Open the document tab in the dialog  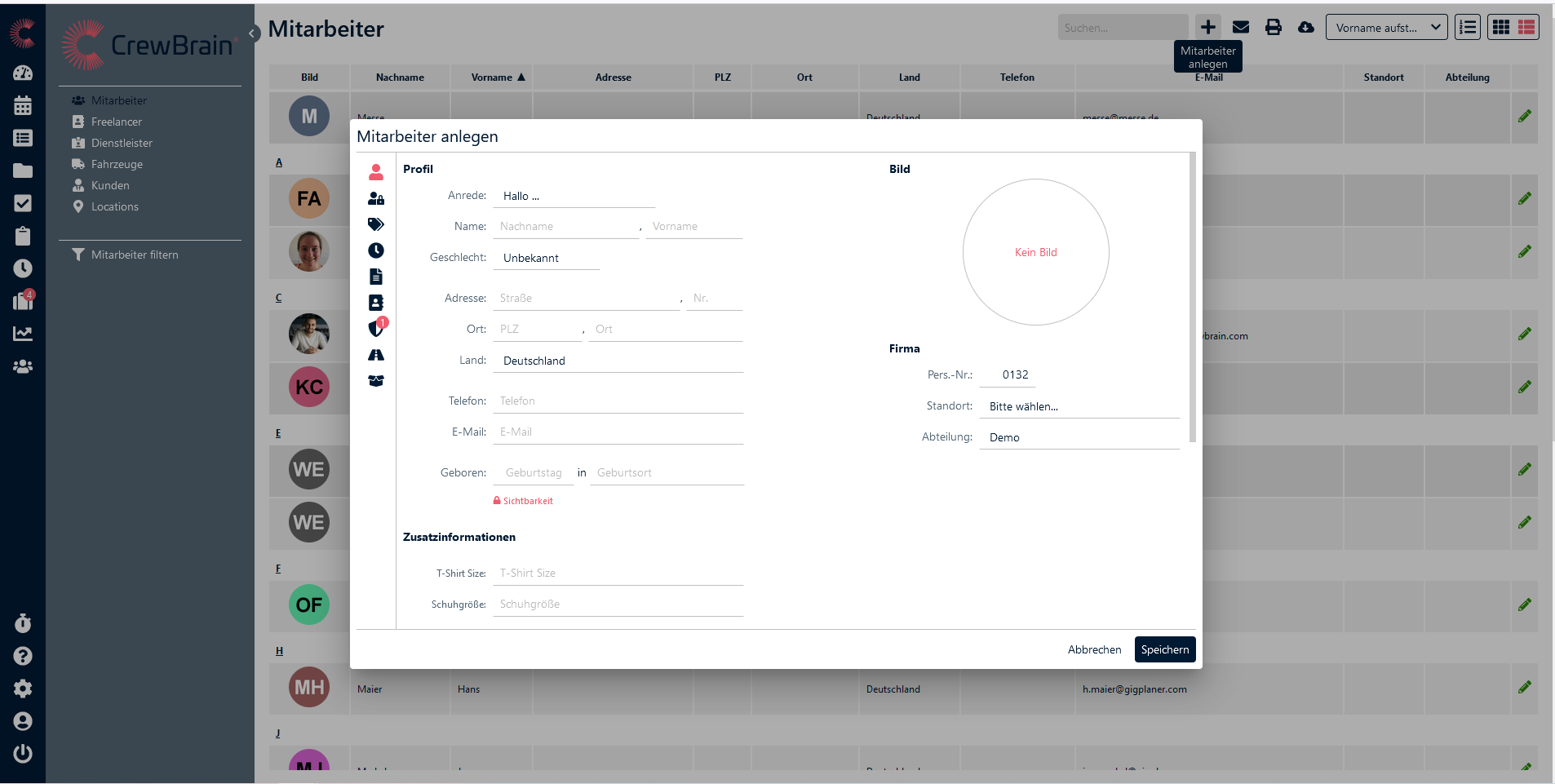click(375, 277)
